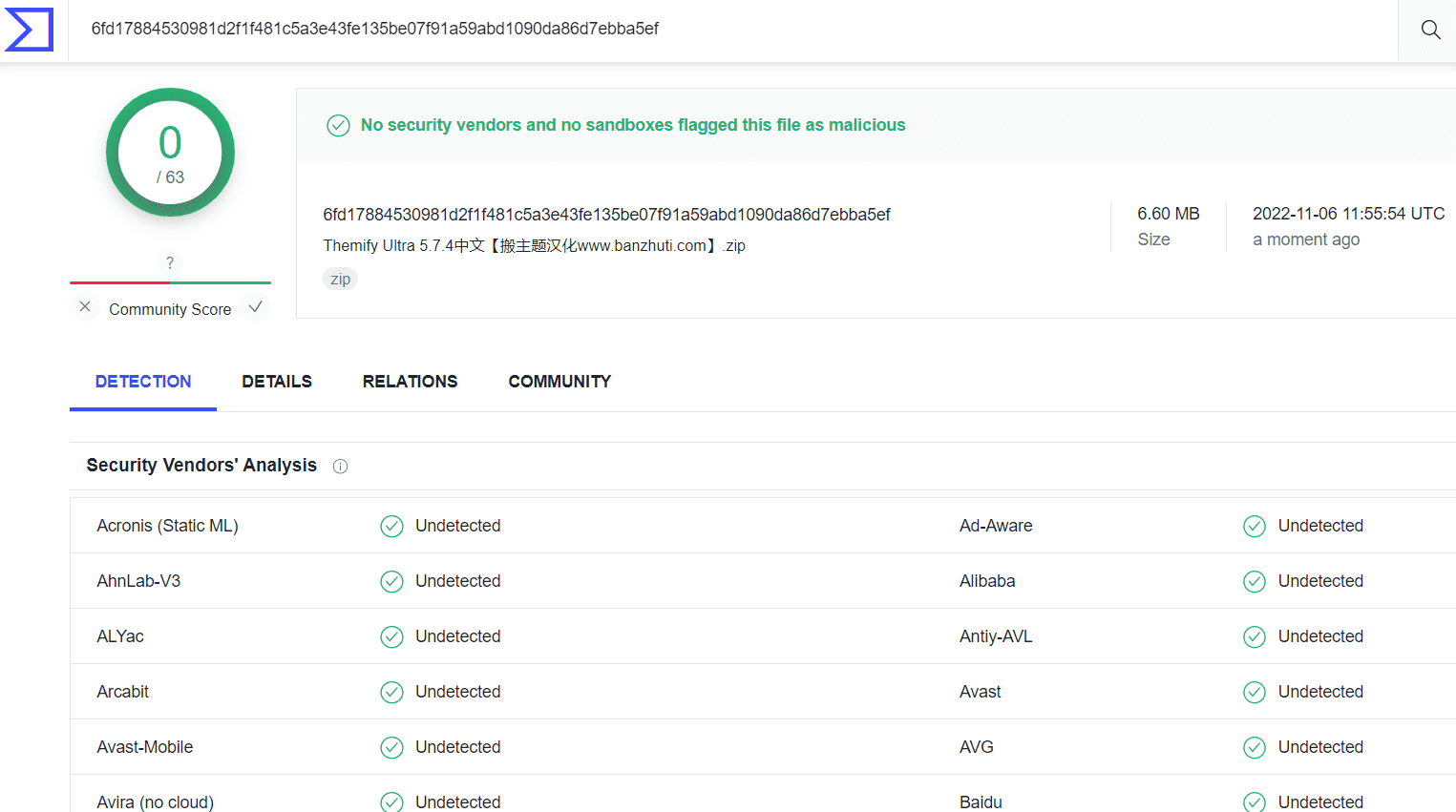The width and height of the screenshot is (1456, 812).
Task: Click the Alibaba undetected check icon
Action: pos(1255,582)
